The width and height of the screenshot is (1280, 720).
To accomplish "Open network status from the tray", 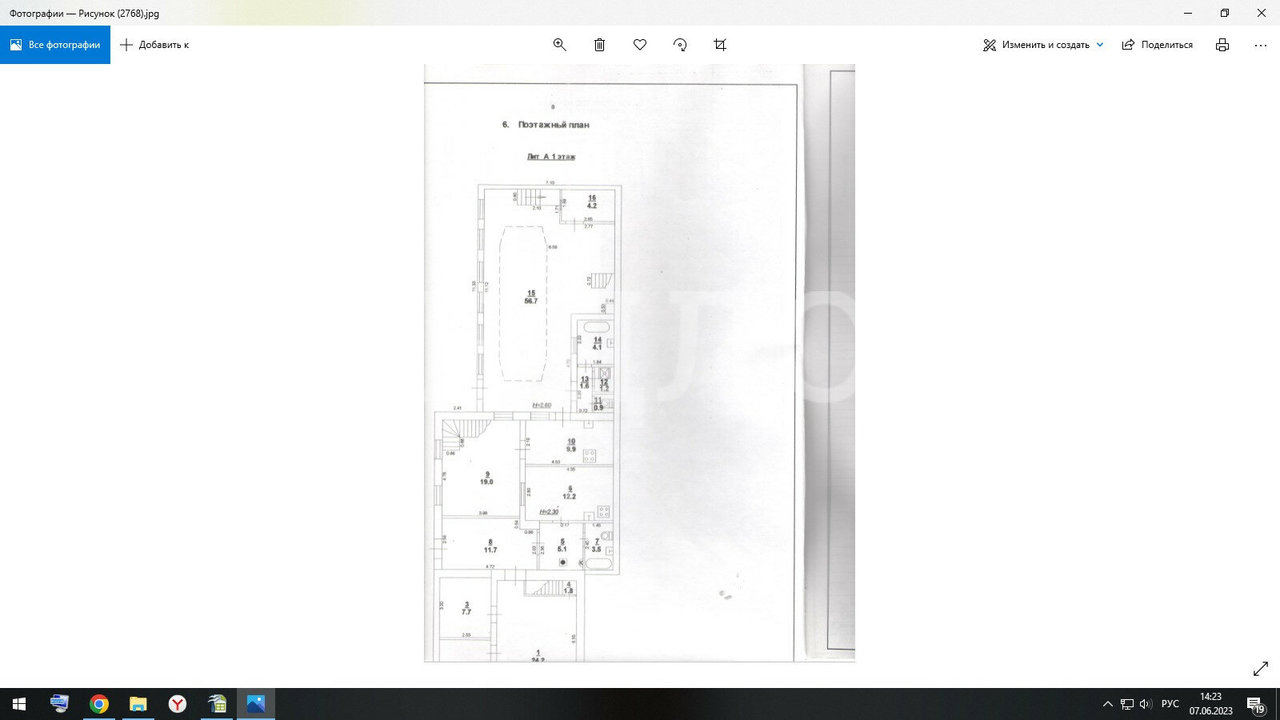I will (x=1127, y=704).
